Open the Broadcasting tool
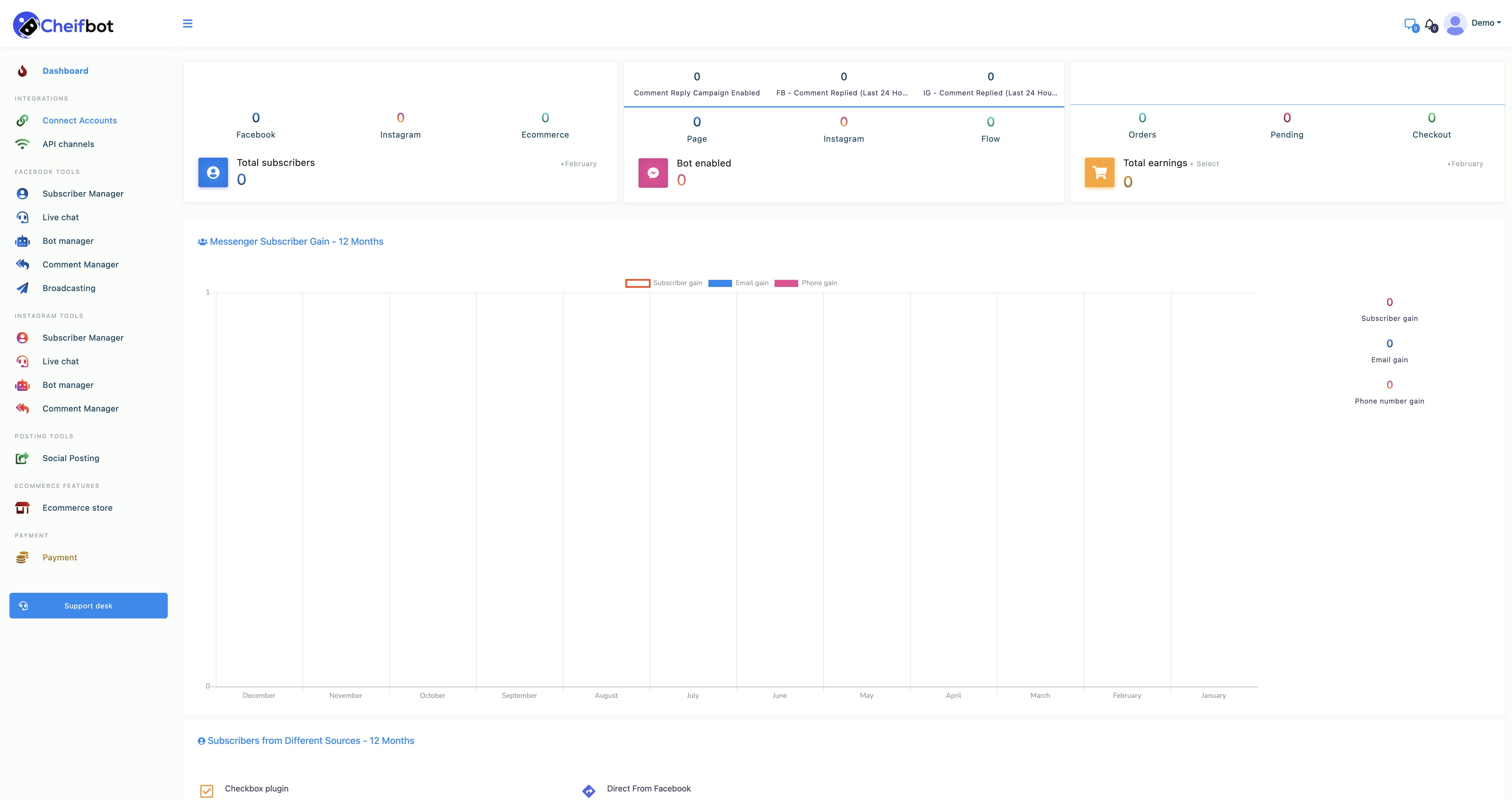The width and height of the screenshot is (1512, 800). click(x=69, y=288)
